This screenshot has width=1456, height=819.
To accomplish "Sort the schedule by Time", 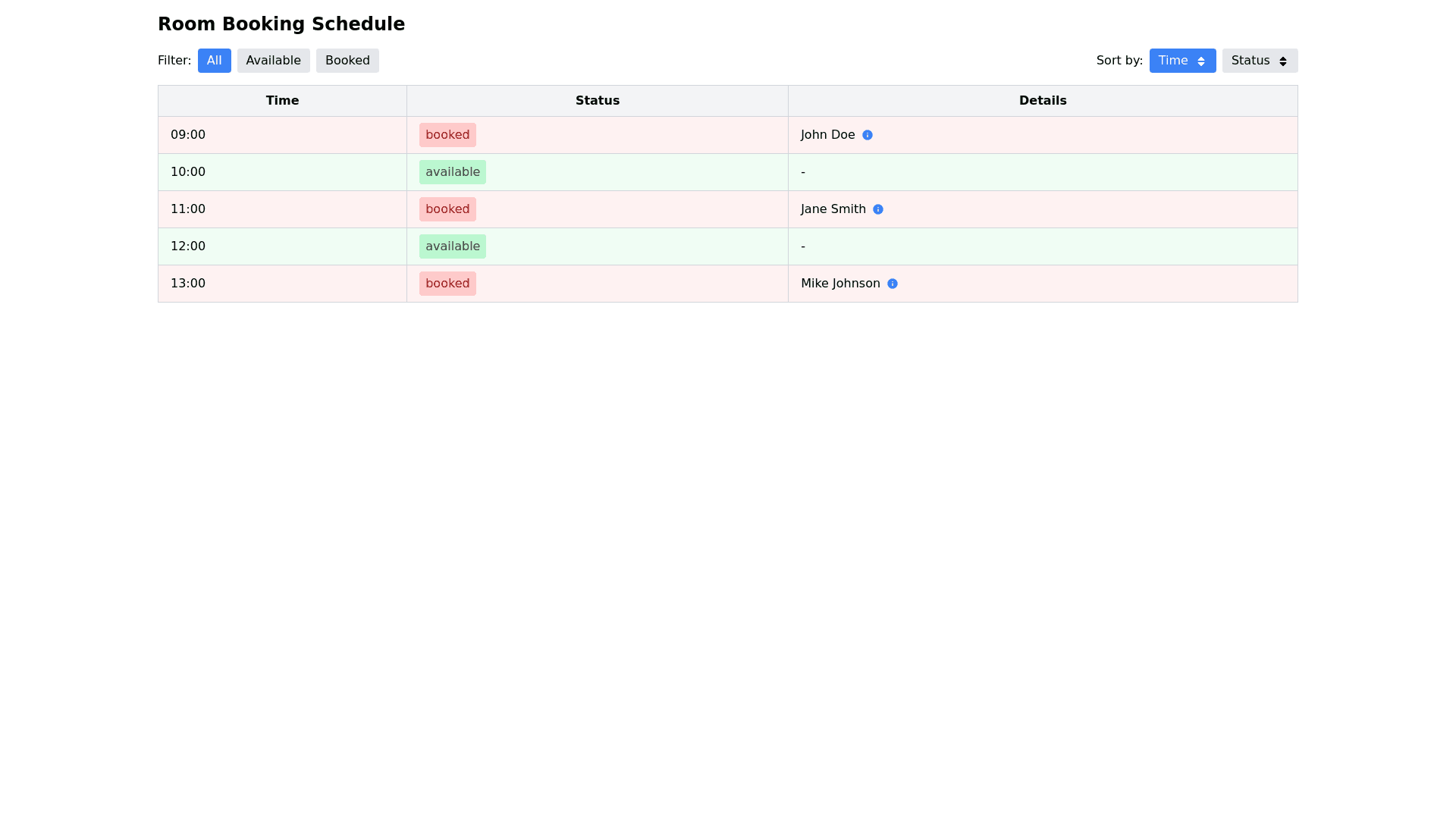I will point(1173,61).
